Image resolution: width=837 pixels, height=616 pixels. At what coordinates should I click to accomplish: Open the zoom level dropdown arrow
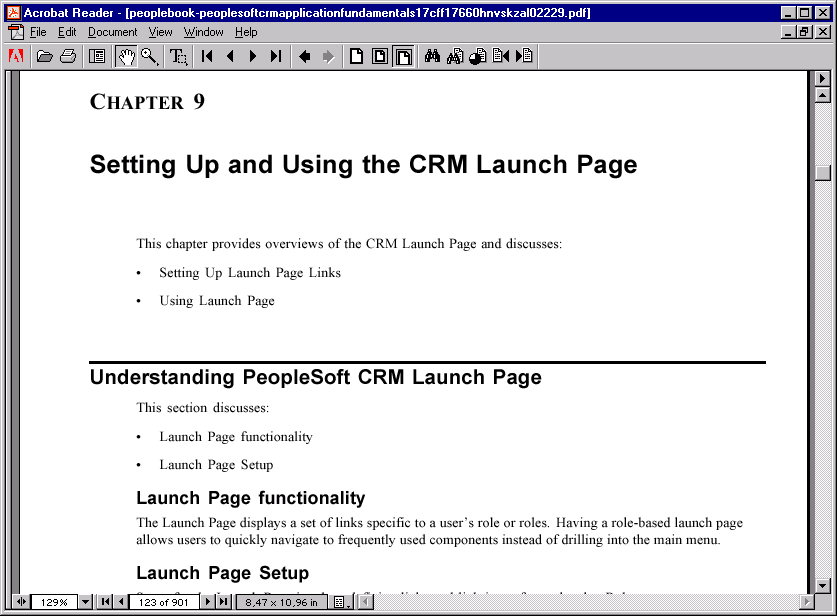point(85,602)
